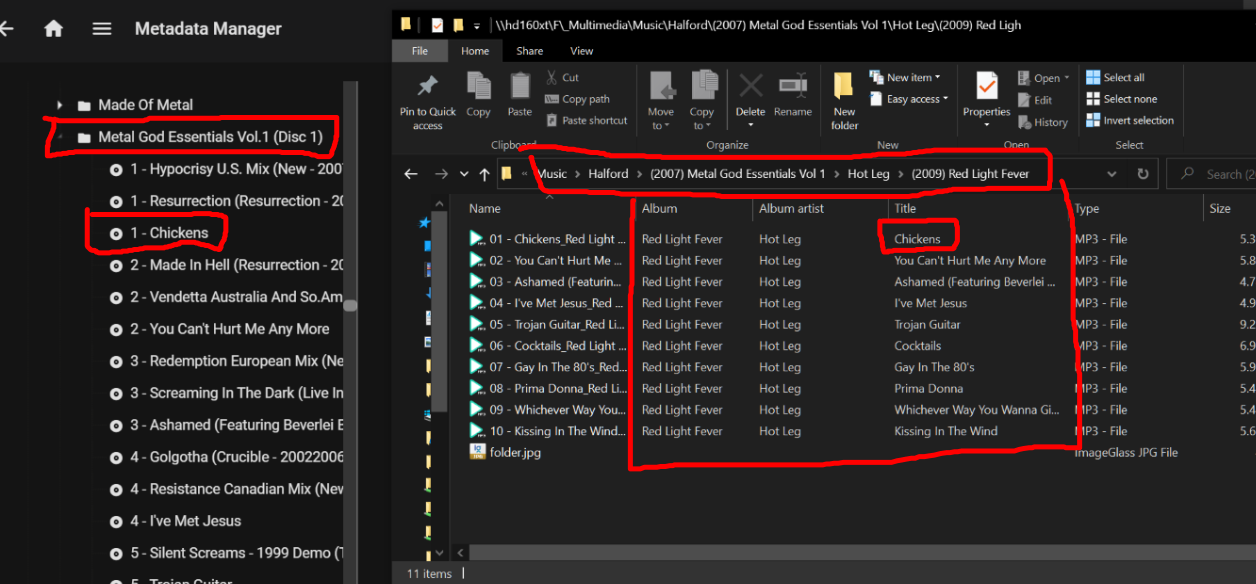Click the Delete icon in the ribbon
The image size is (1256, 584).
(750, 88)
